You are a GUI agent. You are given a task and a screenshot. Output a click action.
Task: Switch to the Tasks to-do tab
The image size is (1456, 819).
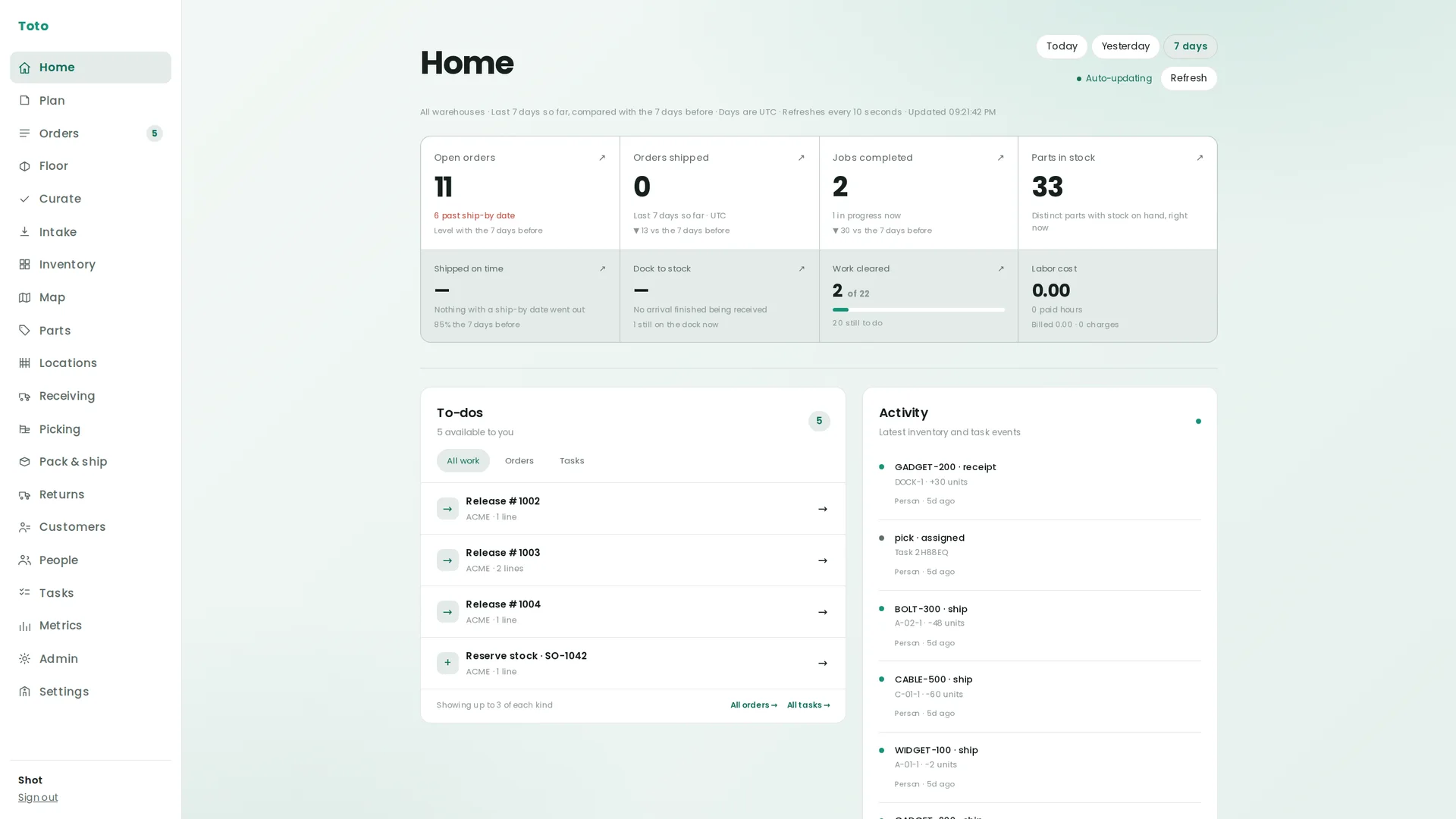[572, 460]
